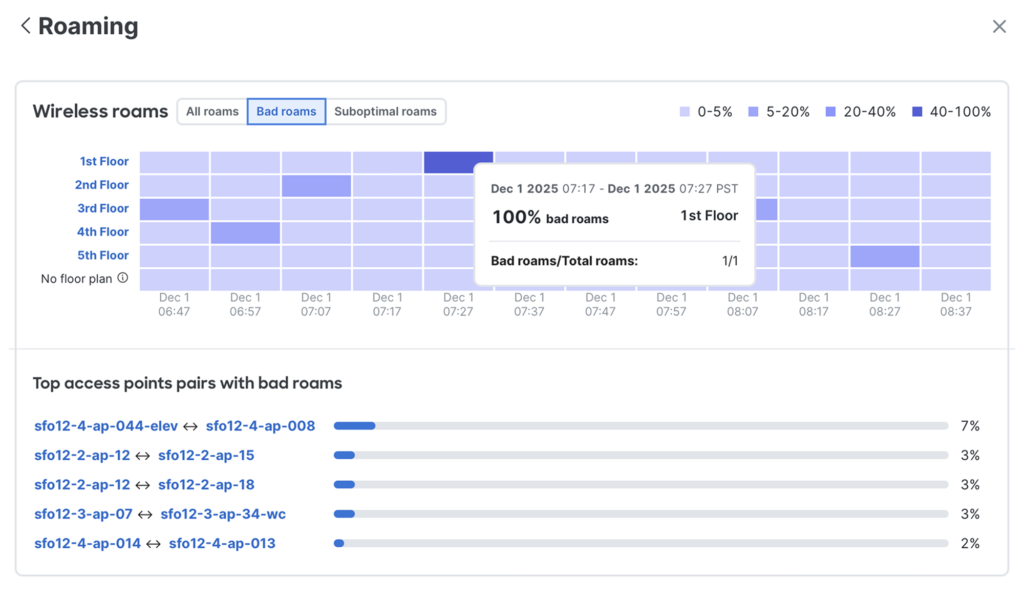Select the Bad roams filter
Screen dimensions: 1024x600
[x=286, y=112]
